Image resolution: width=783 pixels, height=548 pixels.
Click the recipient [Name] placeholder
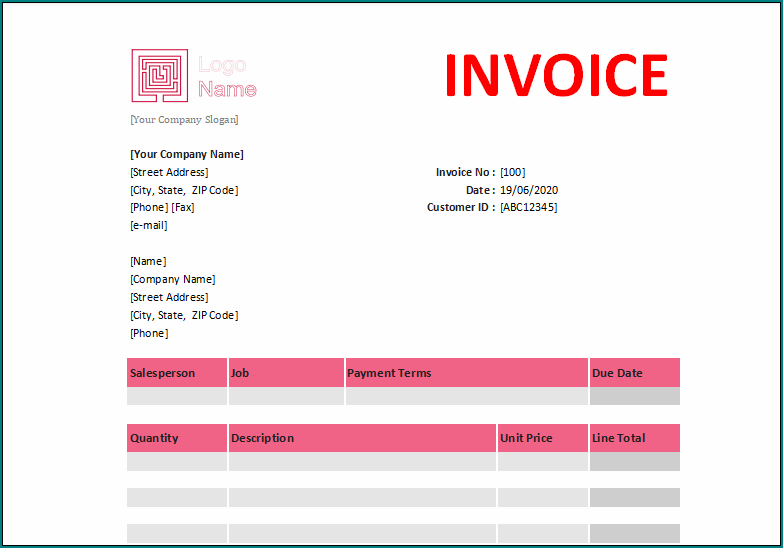click(x=148, y=261)
